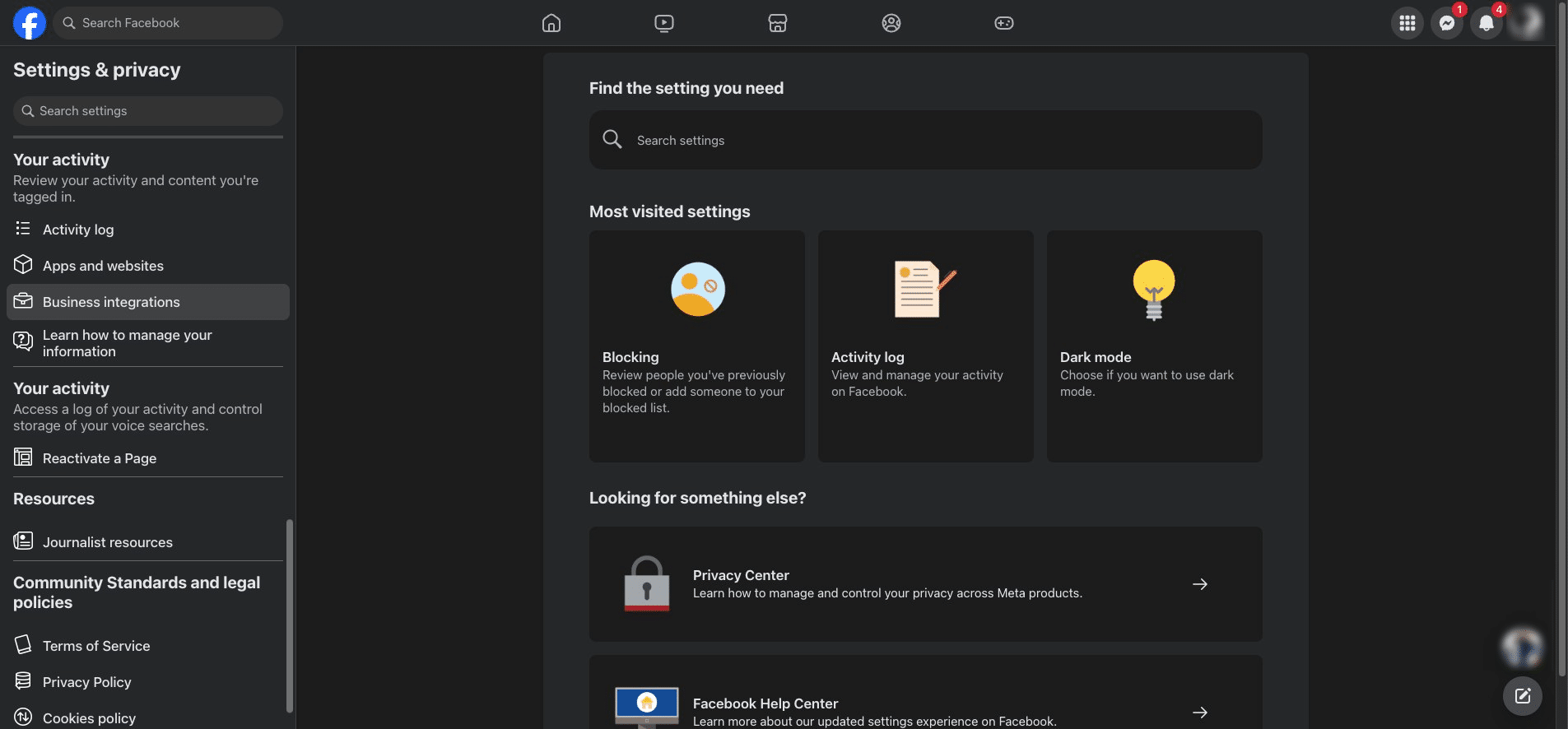Click the Activity log notepad illustration

click(x=925, y=289)
